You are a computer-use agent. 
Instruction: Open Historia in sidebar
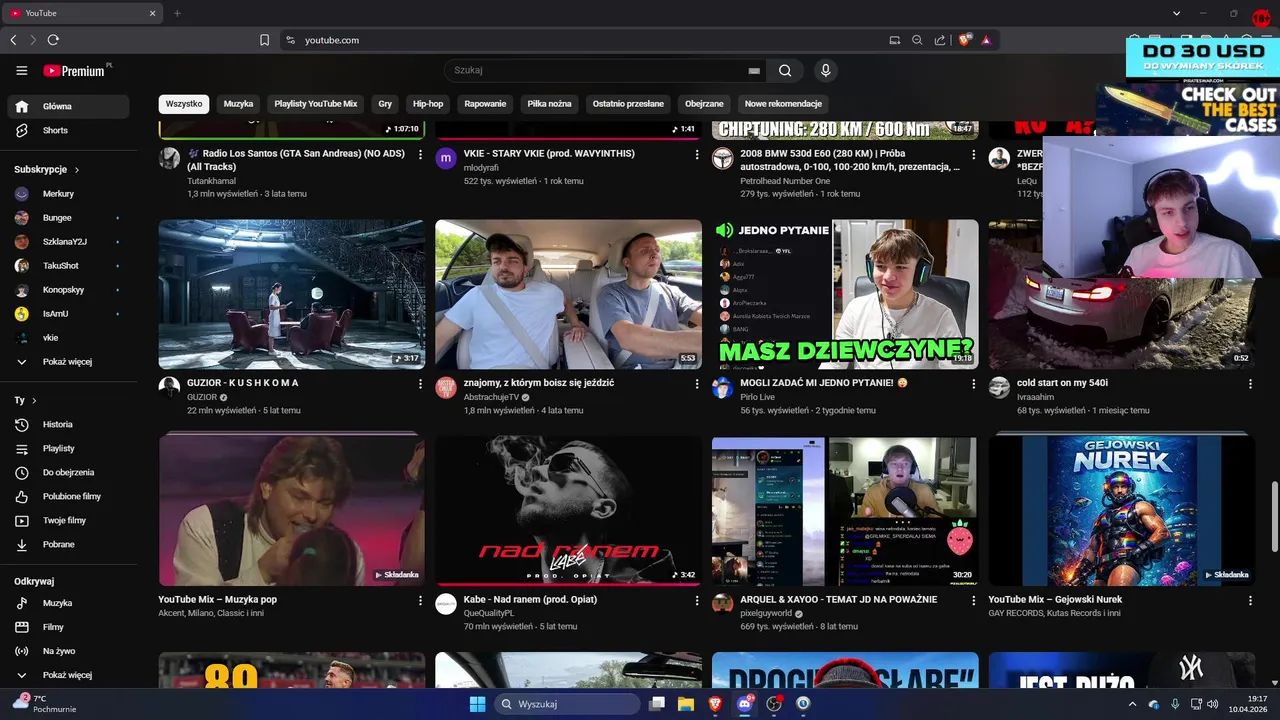click(x=68, y=424)
